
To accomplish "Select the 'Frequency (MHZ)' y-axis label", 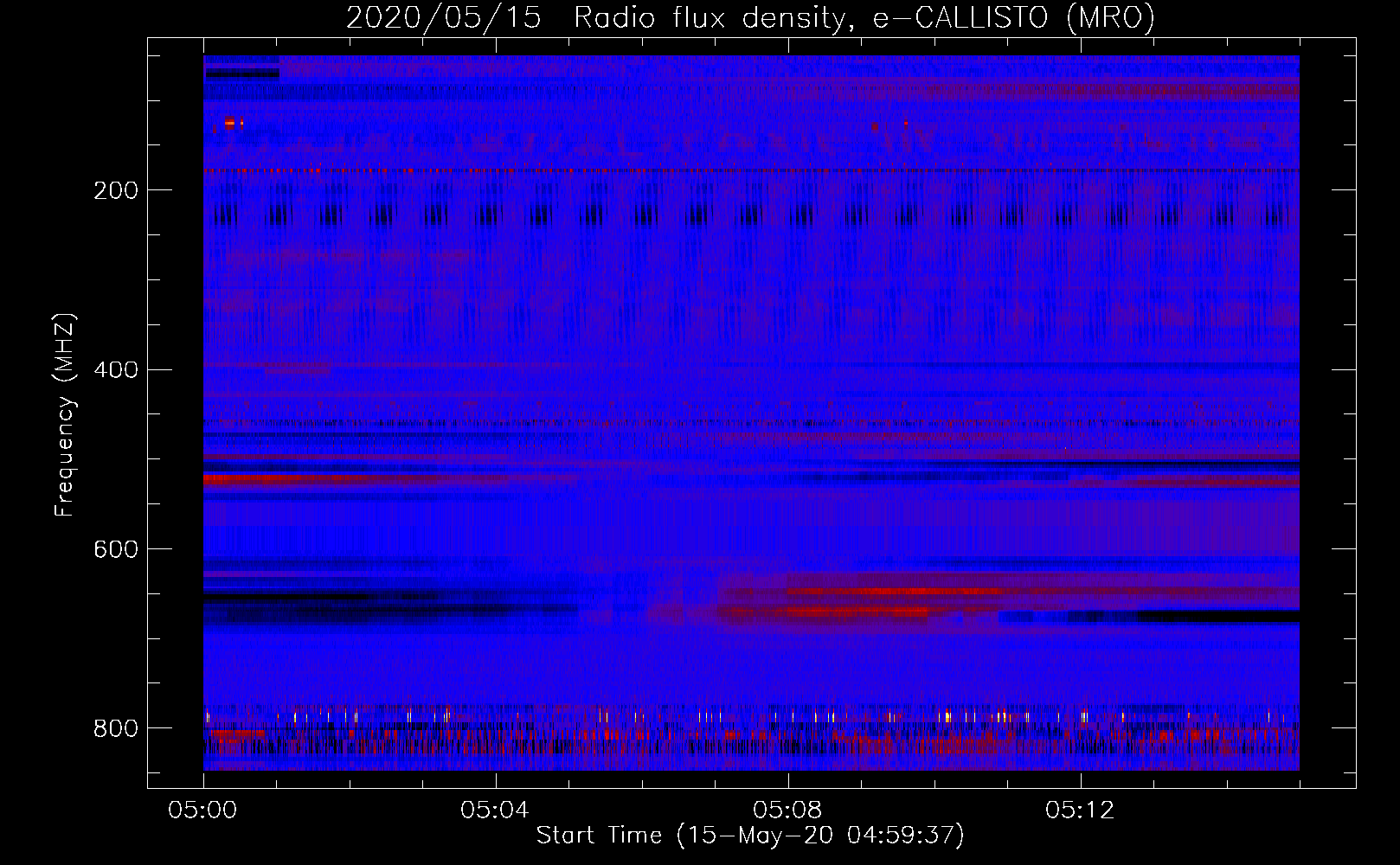I will pyautogui.click(x=65, y=415).
